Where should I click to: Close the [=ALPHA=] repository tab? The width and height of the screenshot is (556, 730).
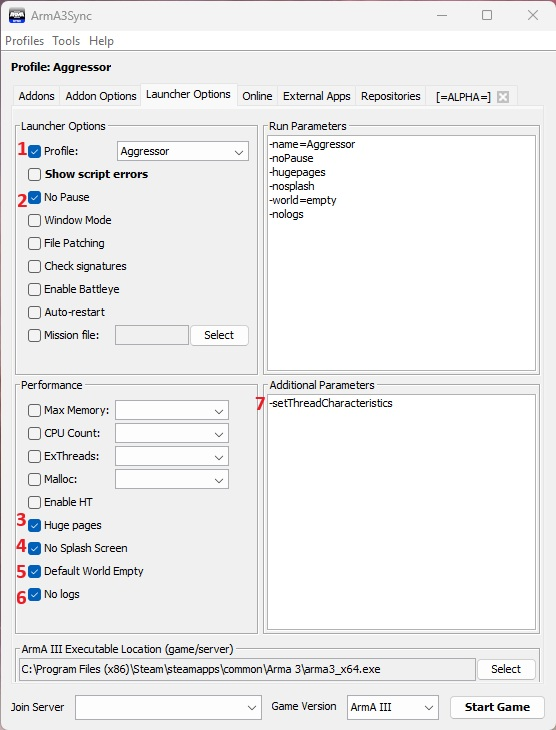coord(502,97)
